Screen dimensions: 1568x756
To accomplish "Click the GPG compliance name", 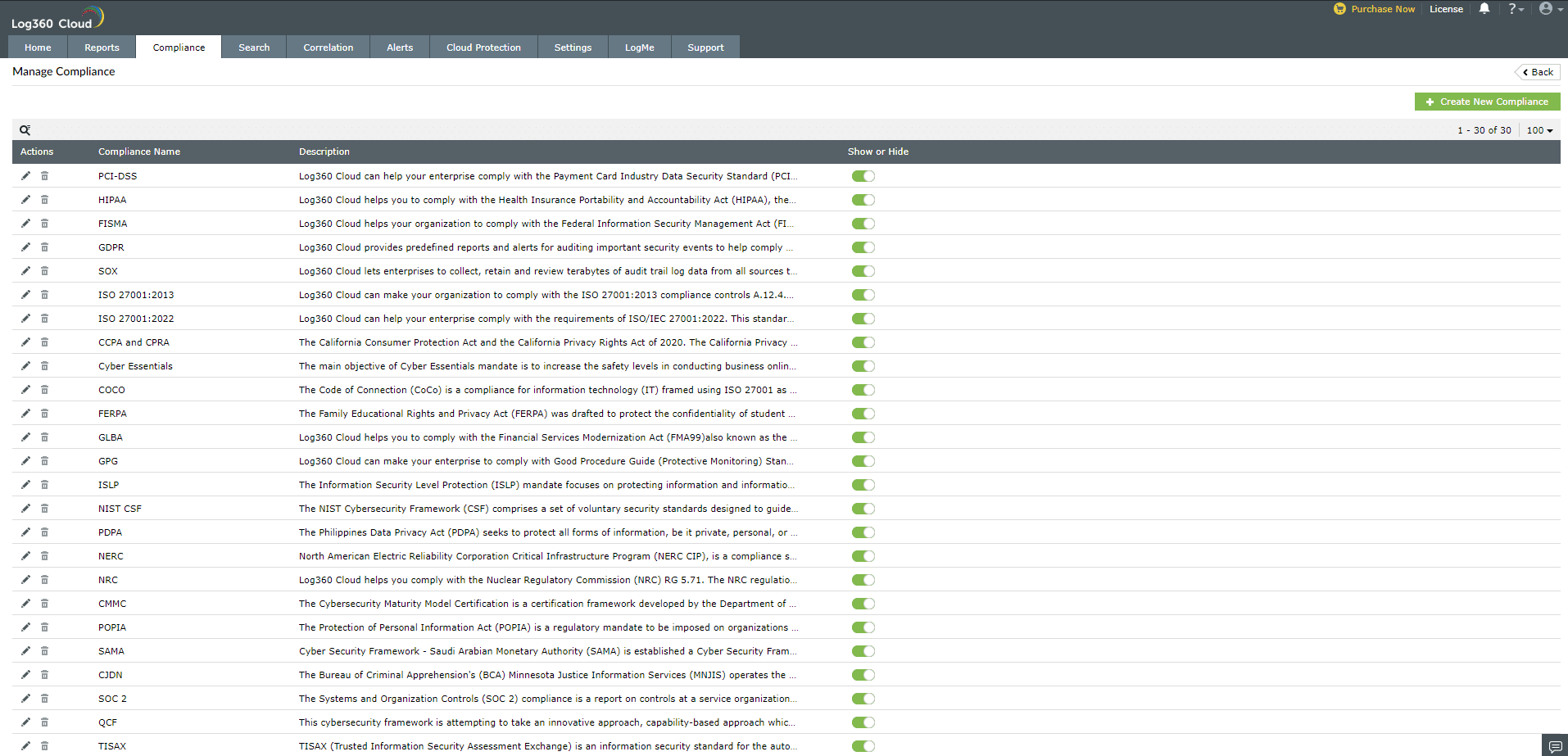I will (108, 461).
